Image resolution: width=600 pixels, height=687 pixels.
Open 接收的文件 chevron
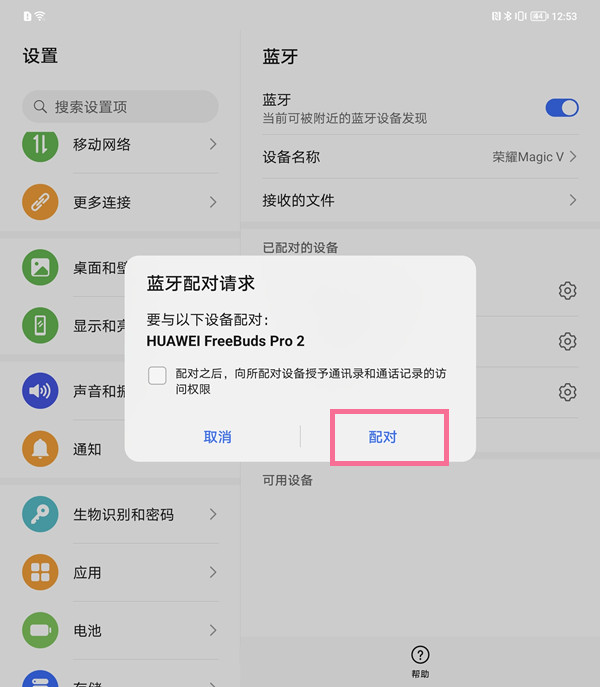click(573, 200)
